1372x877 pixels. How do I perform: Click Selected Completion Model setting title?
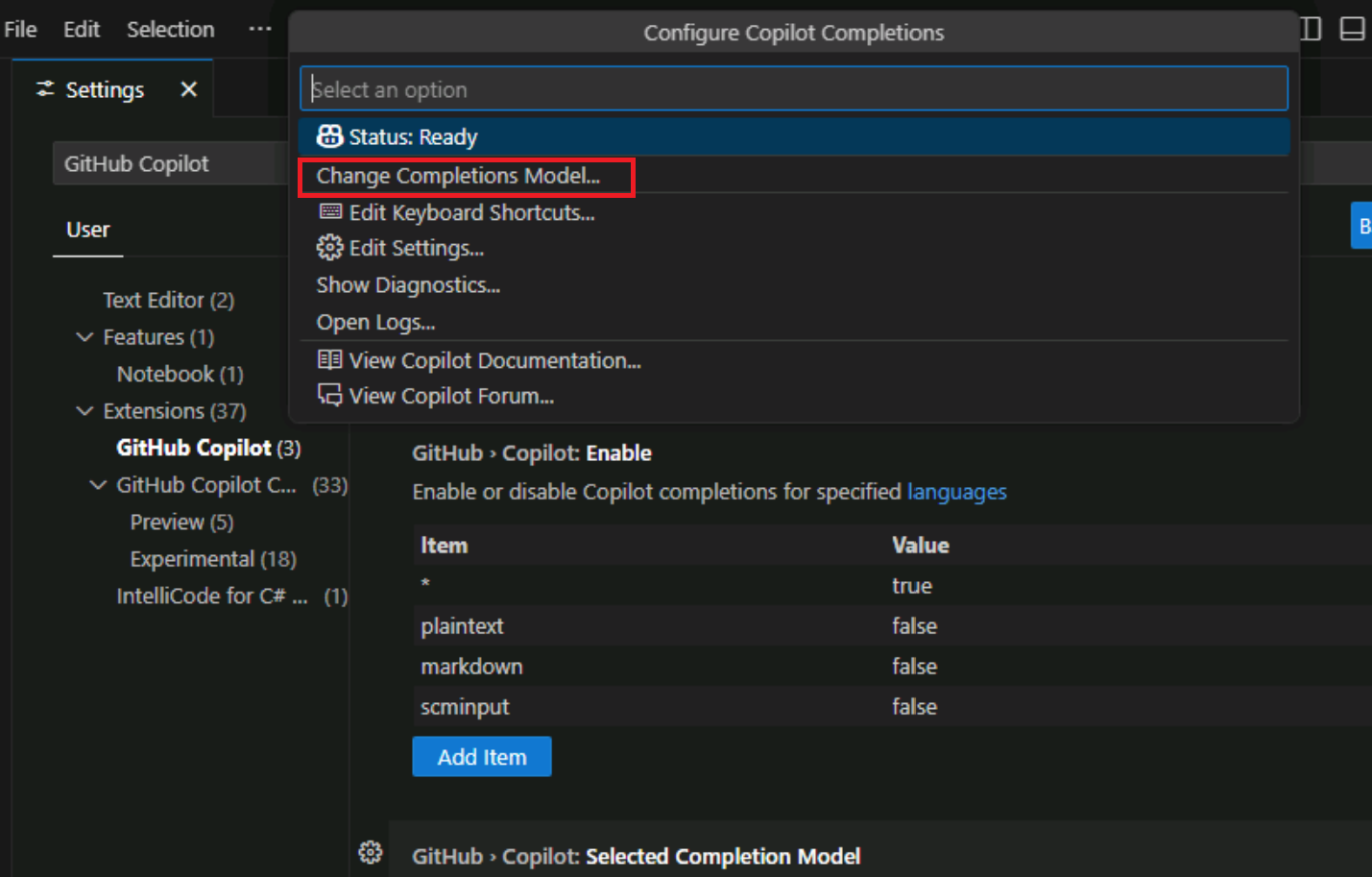[x=637, y=856]
